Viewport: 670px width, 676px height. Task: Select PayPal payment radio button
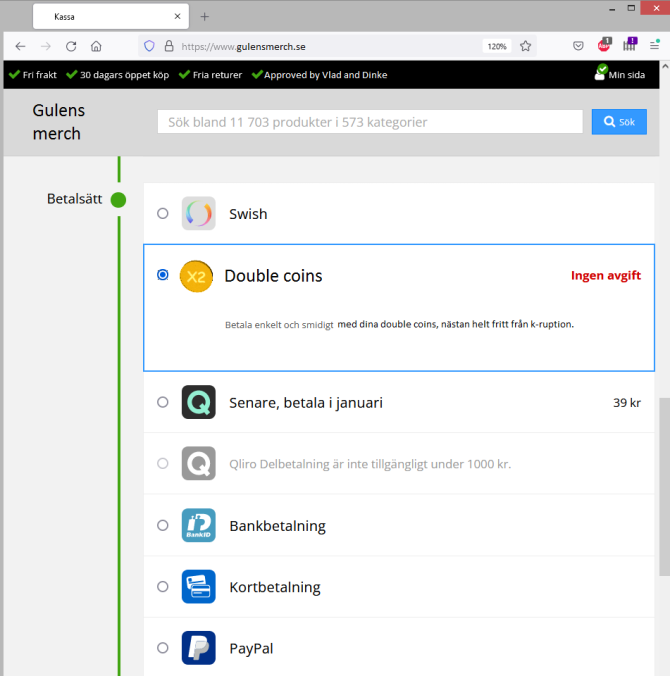click(163, 648)
